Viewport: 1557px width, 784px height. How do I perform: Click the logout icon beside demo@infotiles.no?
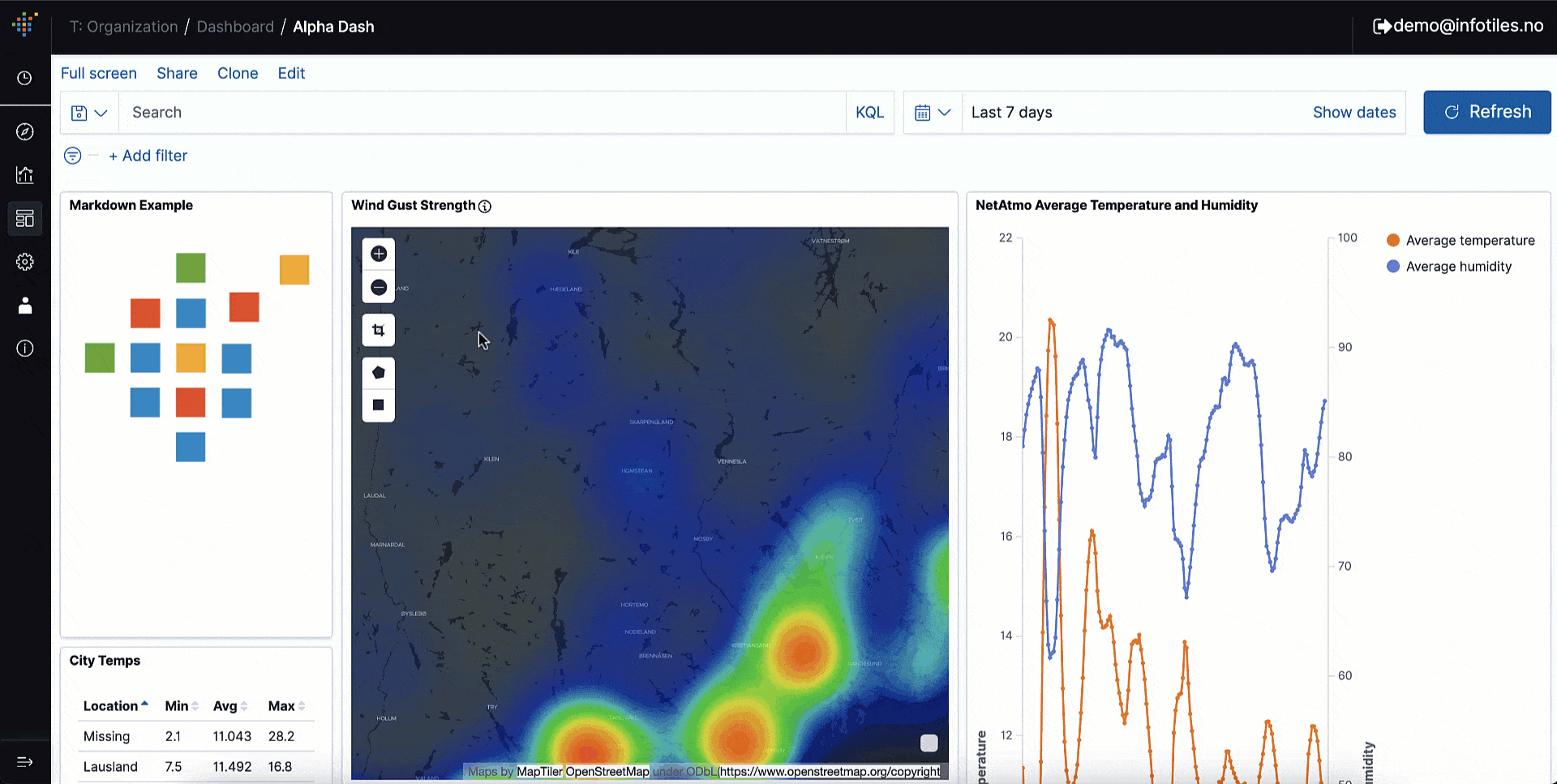coord(1382,26)
